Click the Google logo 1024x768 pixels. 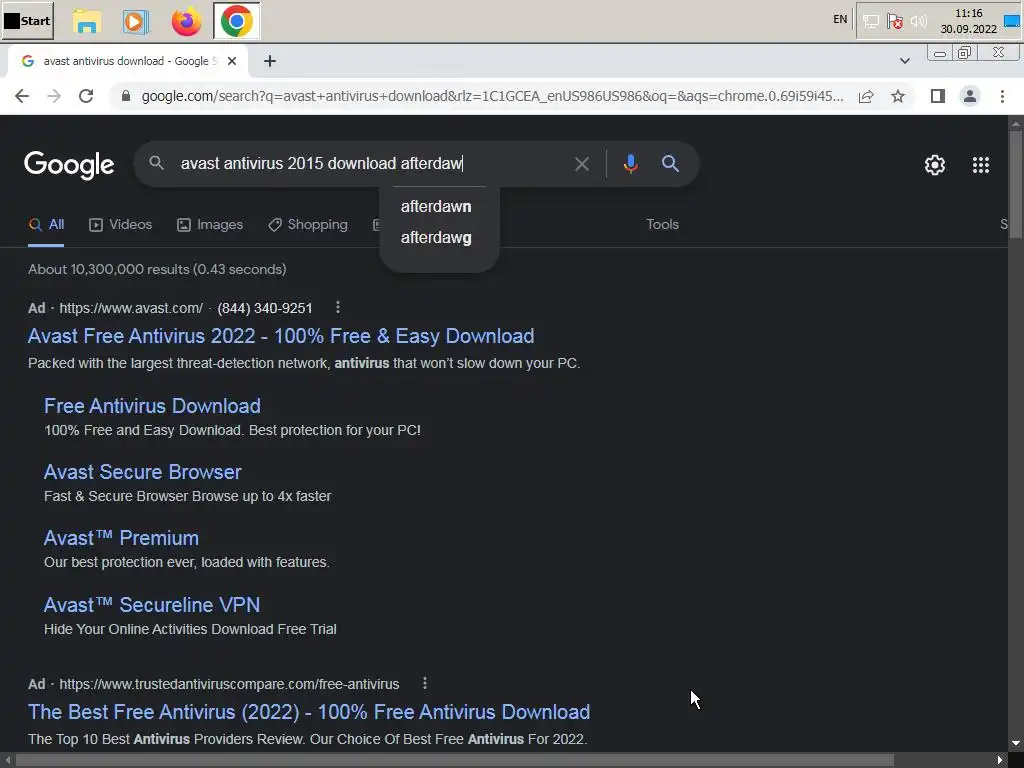click(69, 165)
